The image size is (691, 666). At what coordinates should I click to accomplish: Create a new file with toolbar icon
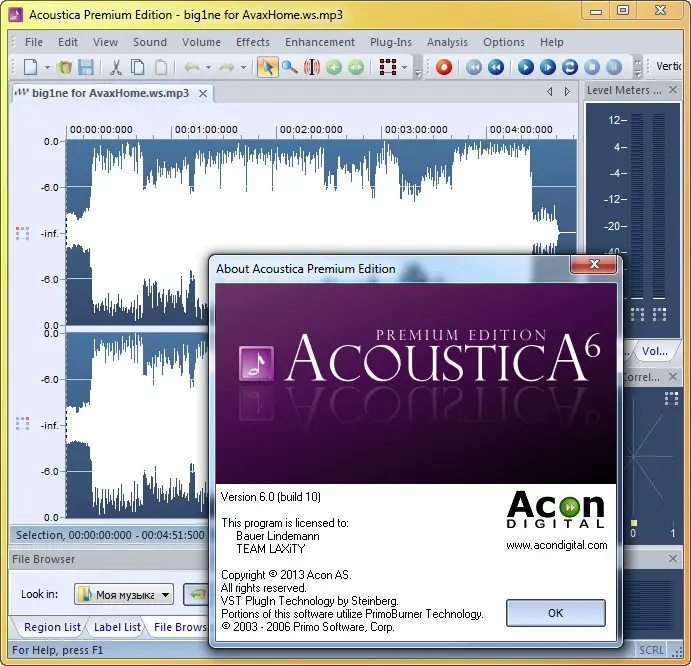(30, 67)
